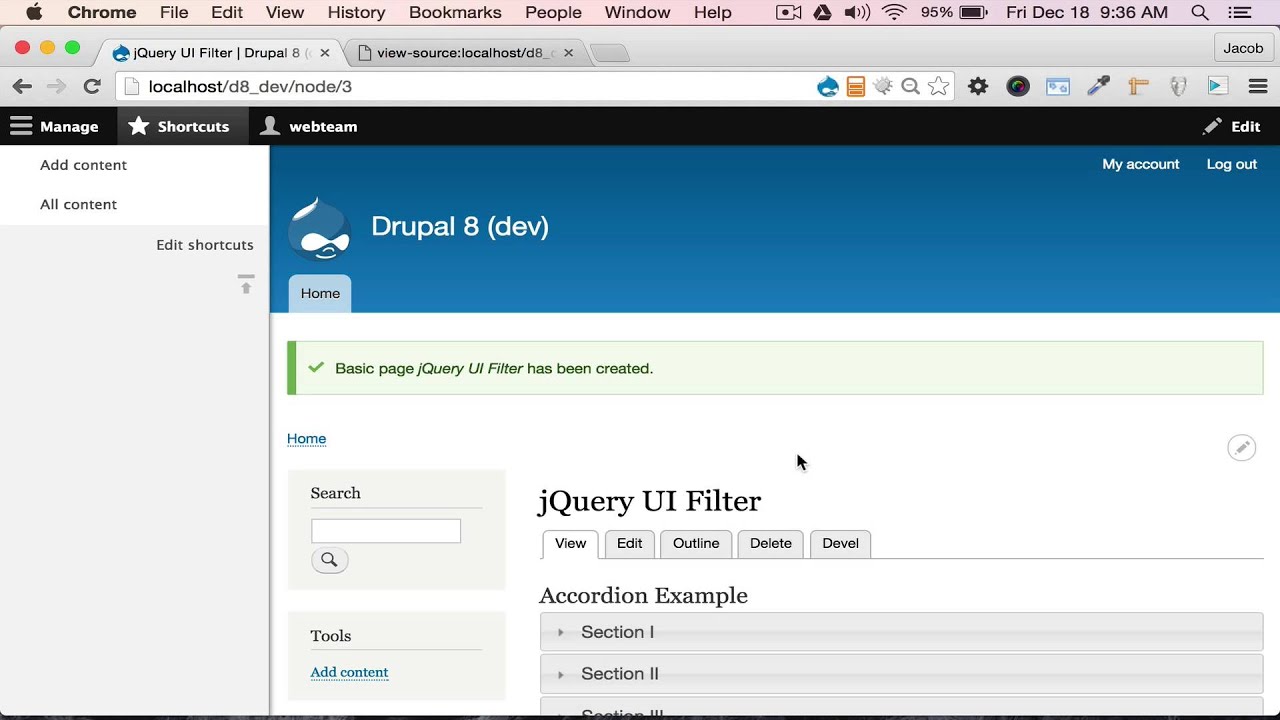Open a new tab with the blank tab button
This screenshot has width=1280, height=720.
(x=610, y=54)
